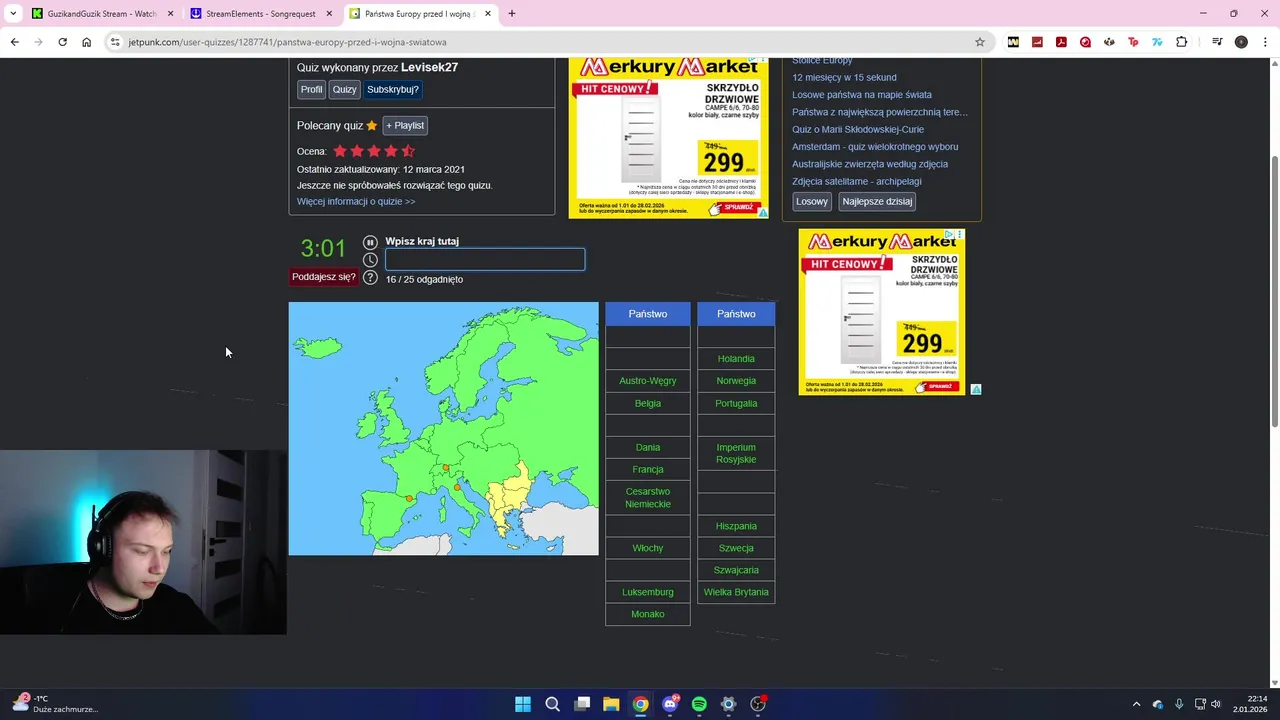Close the StreamElements Songrequest tab
Image resolution: width=1280 pixels, height=720 pixels.
329,14
